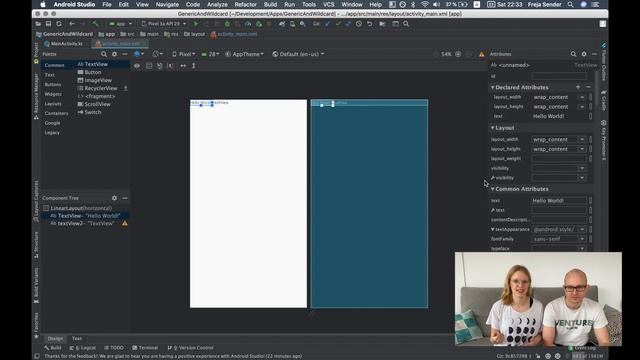The height and width of the screenshot is (360, 640).
Task: Click the search everywhere magnifier in toolbar
Action: point(406,24)
